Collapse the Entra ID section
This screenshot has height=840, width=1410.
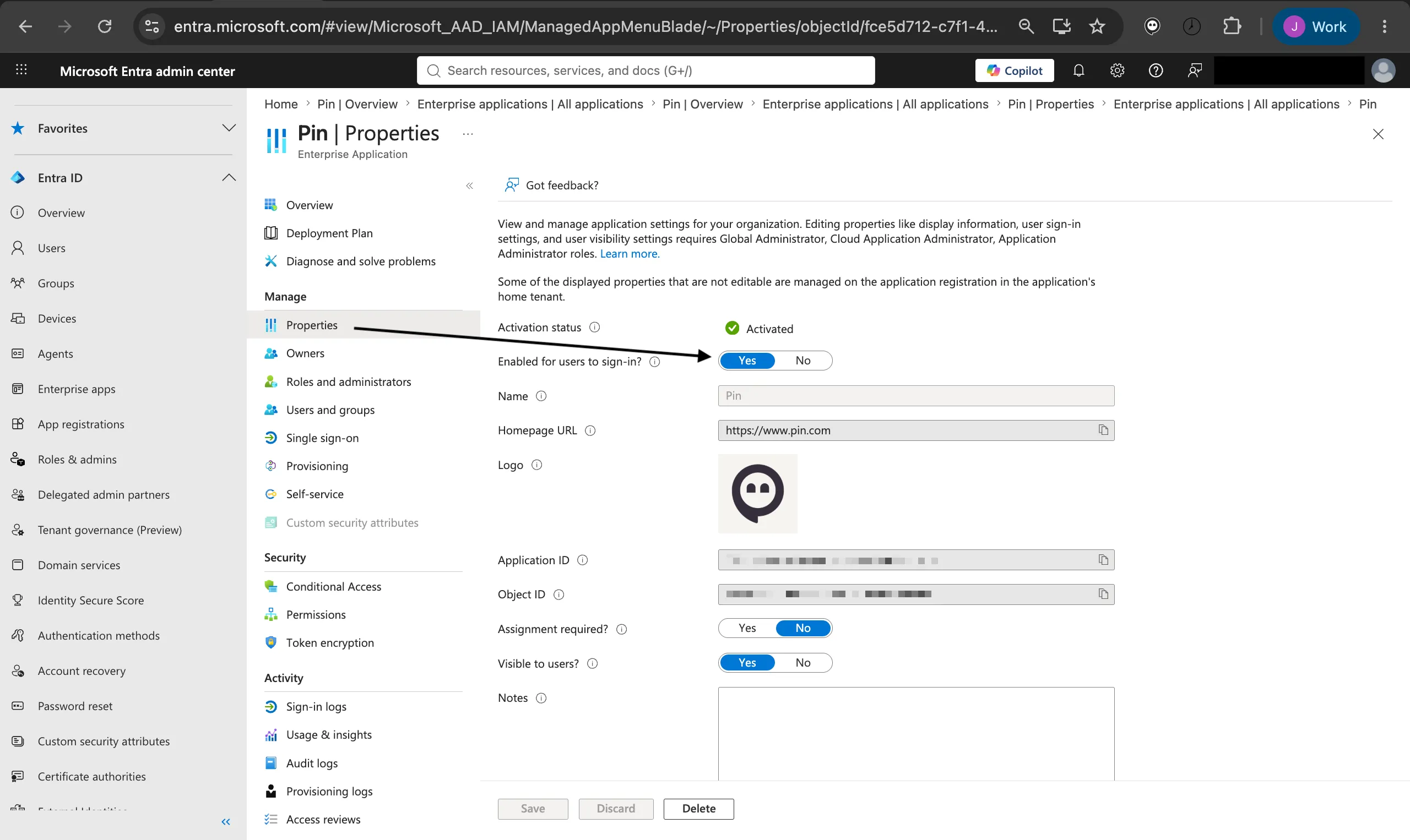coord(229,178)
